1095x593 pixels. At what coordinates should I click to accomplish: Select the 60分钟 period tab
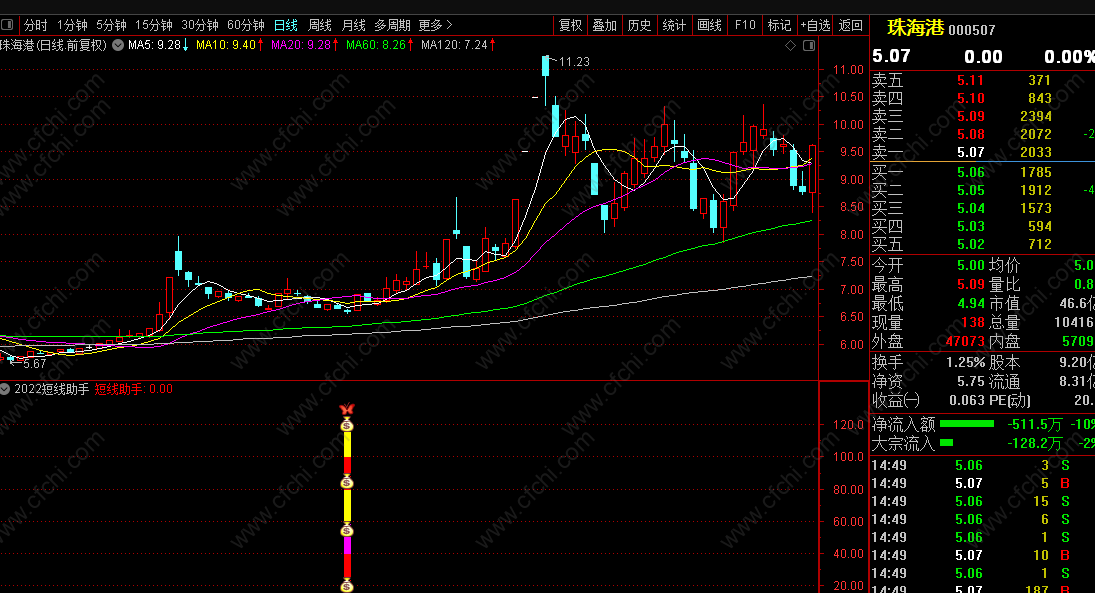point(246,25)
